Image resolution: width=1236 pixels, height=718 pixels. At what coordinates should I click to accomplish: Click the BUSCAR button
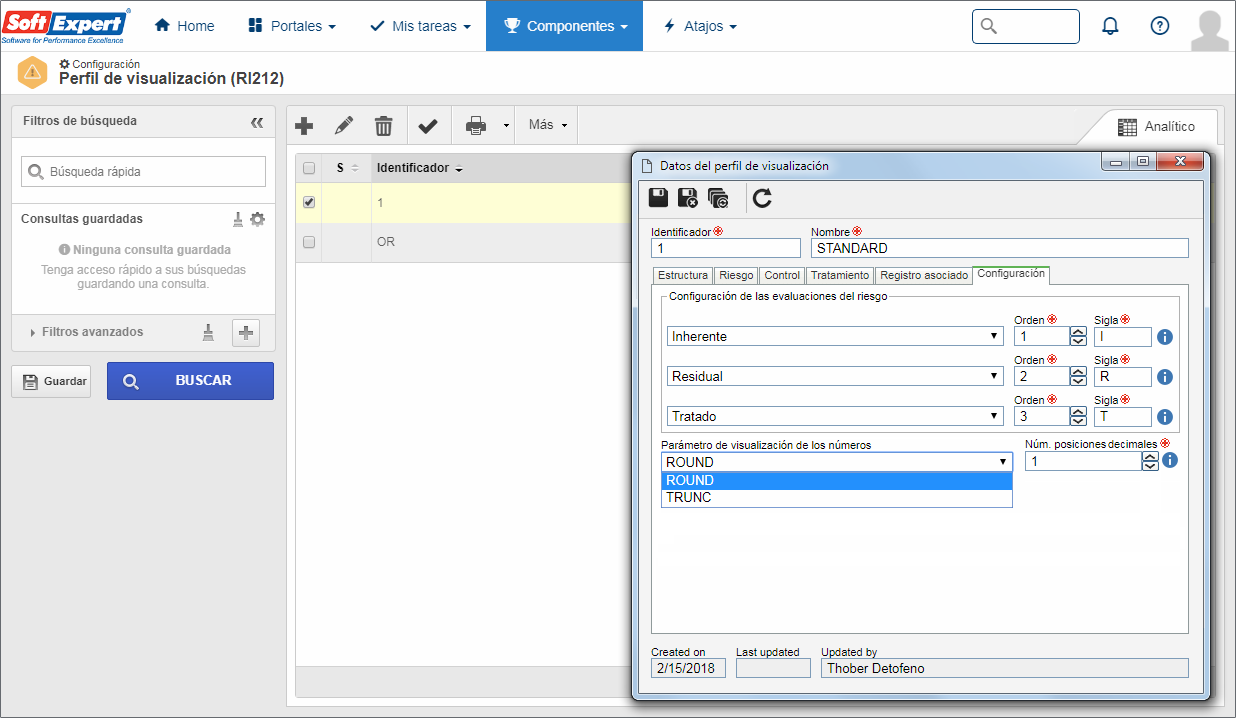pos(190,381)
